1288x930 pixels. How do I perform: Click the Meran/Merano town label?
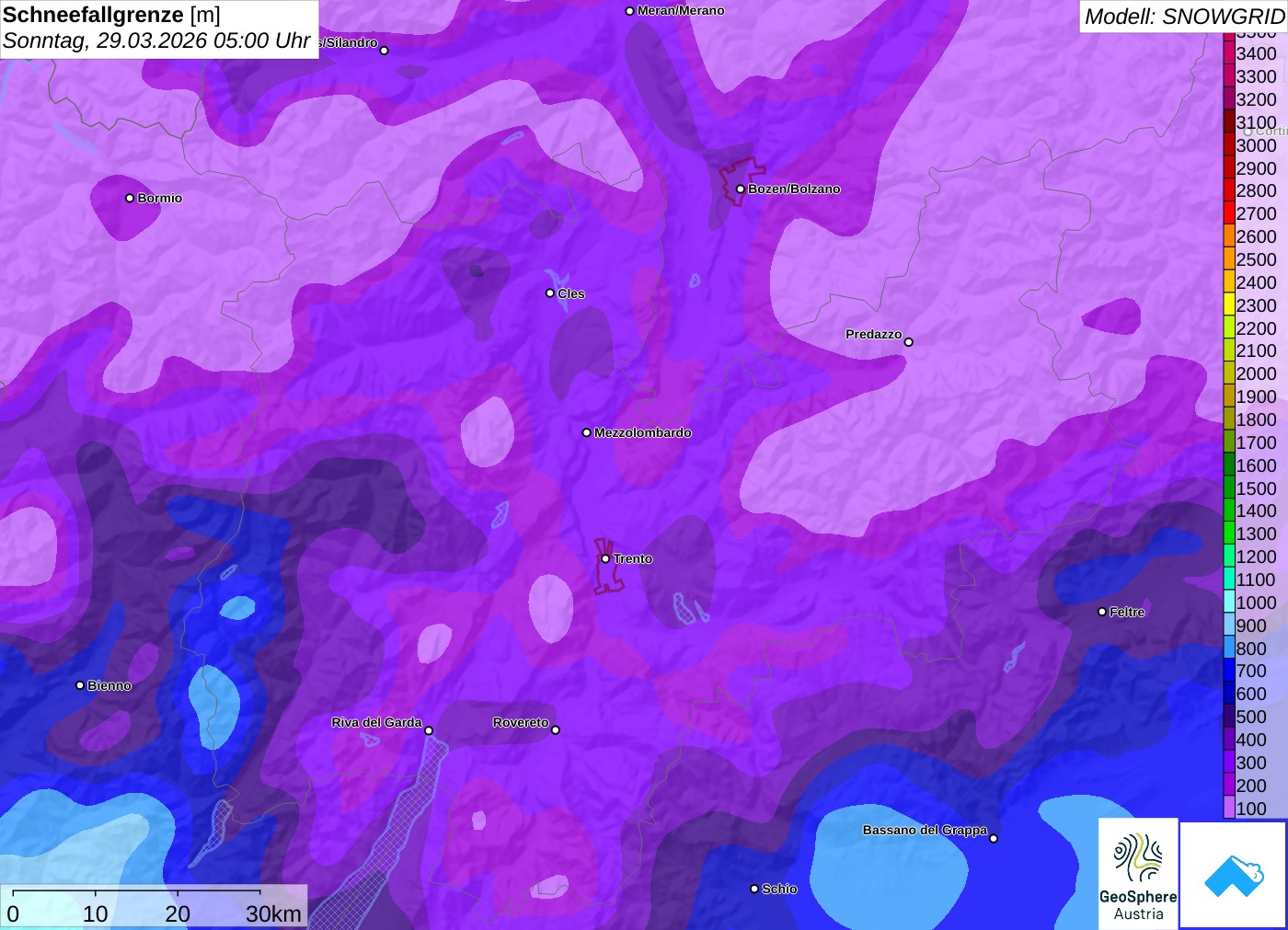coord(681,11)
